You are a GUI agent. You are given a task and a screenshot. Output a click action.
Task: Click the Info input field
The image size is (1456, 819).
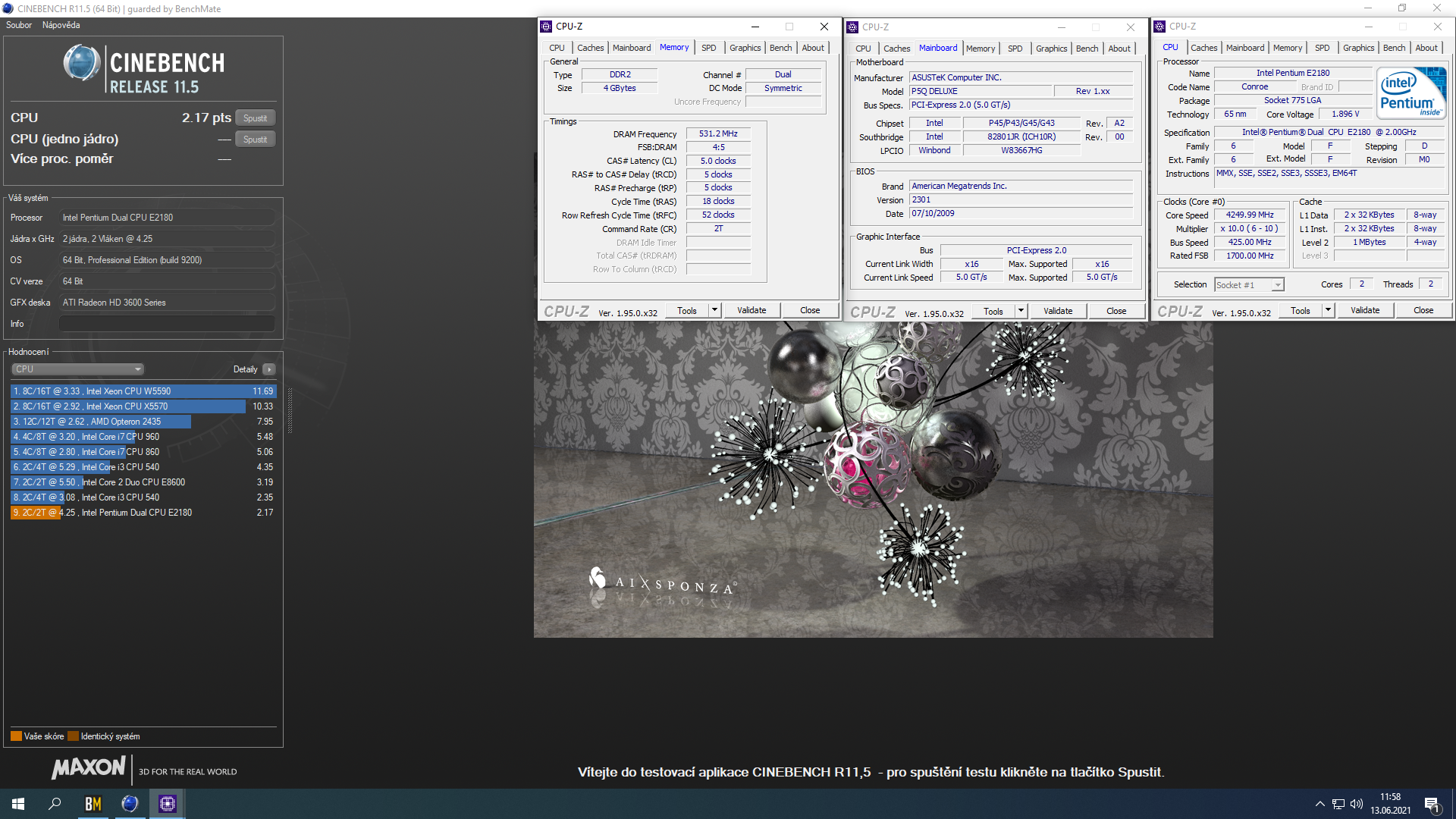coord(167,324)
